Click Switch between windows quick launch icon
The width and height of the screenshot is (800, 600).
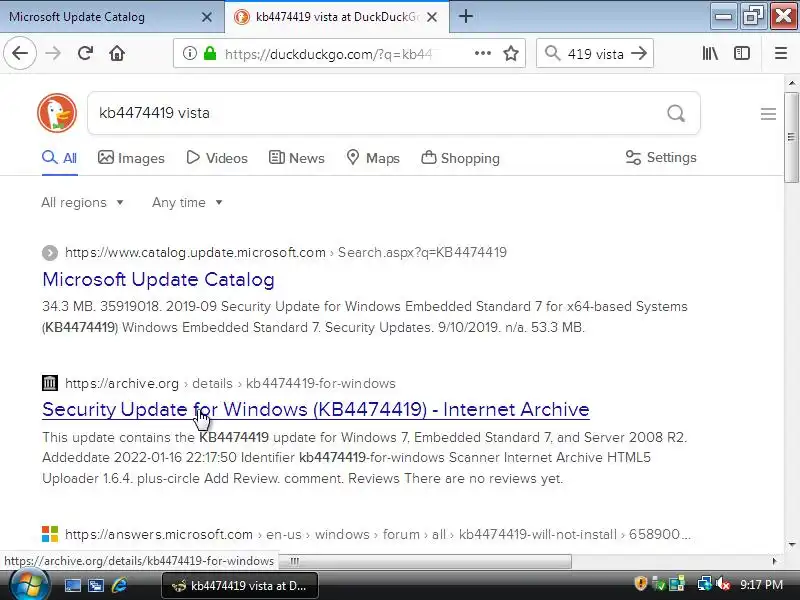tap(95, 586)
